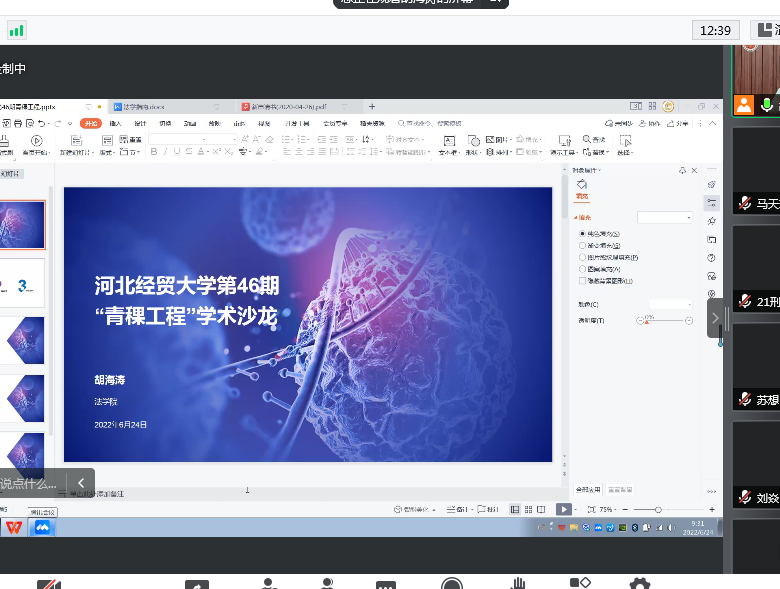The width and height of the screenshot is (780, 589).
Task: Click the Reset Background button
Action: [x=620, y=490]
